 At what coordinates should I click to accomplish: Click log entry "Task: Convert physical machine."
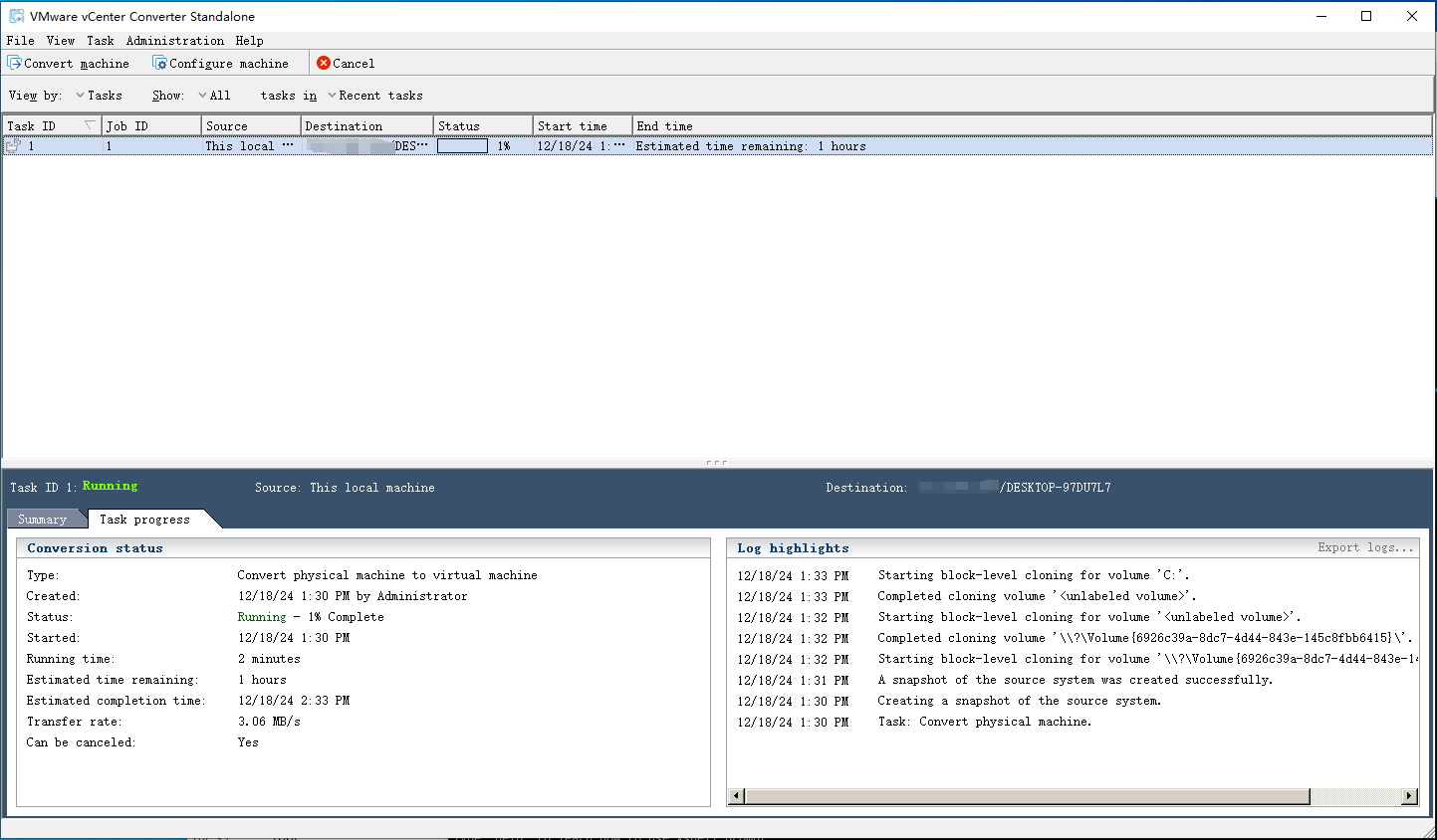tap(984, 722)
